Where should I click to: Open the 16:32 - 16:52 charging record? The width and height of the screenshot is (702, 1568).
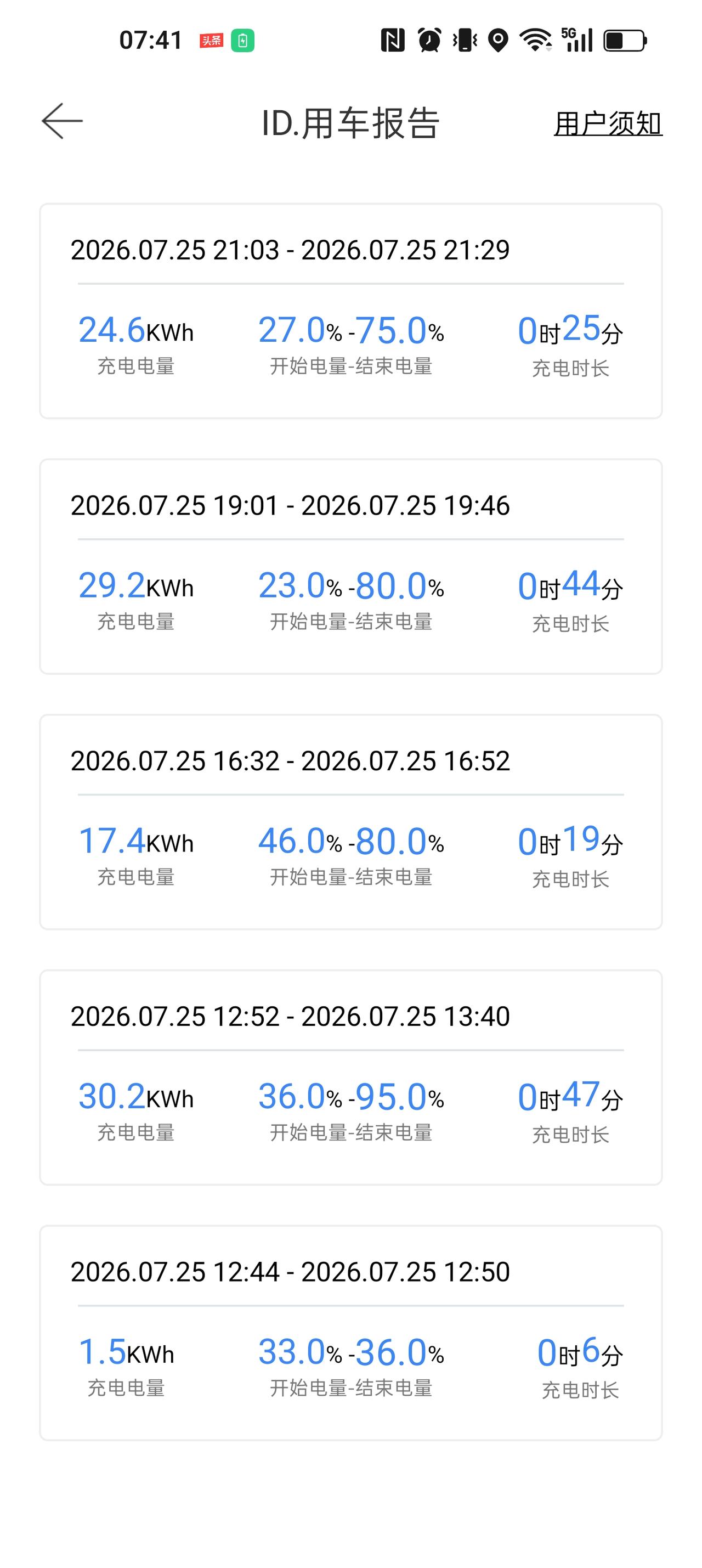[351, 822]
